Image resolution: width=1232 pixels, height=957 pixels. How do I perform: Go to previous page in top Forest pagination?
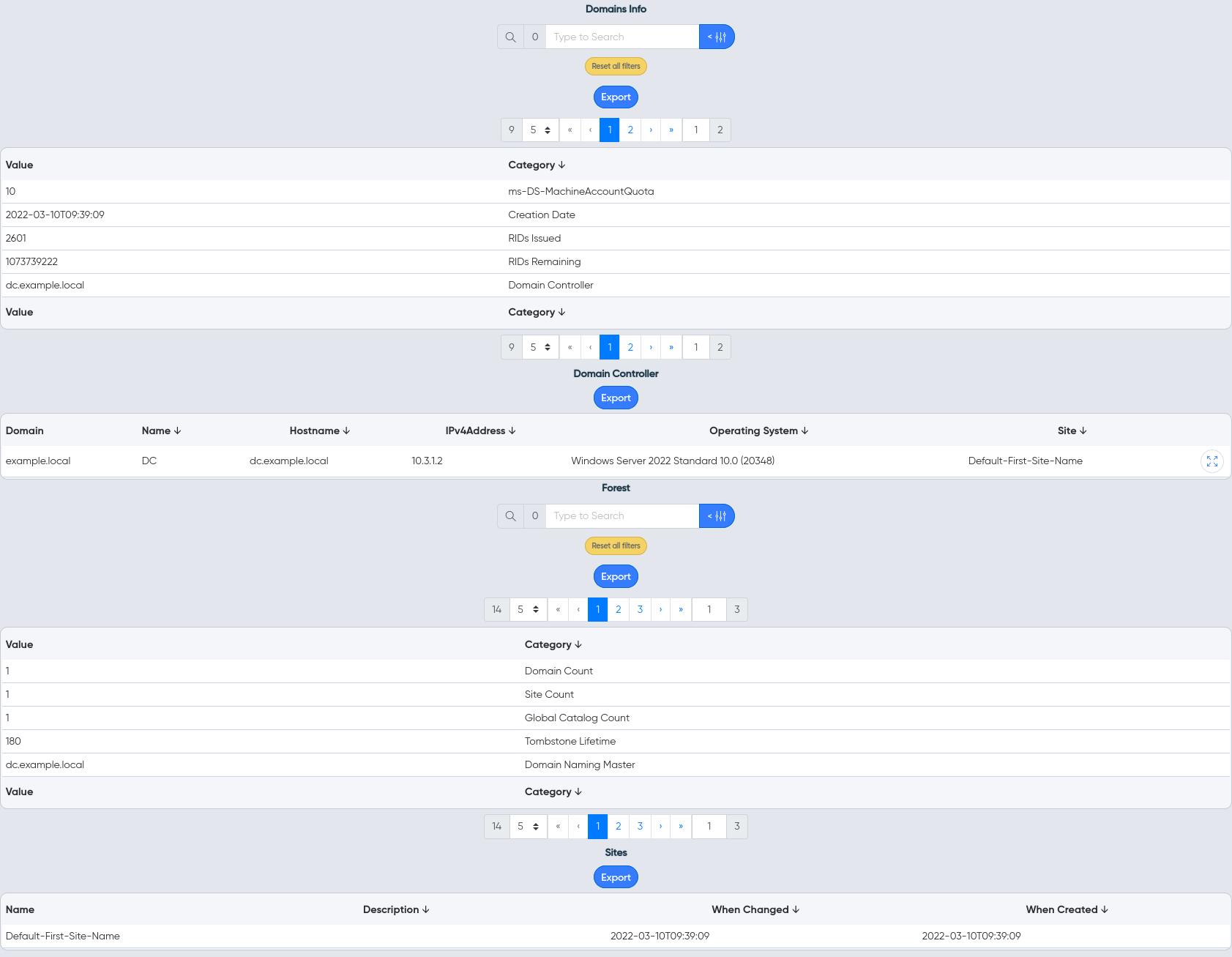578,609
